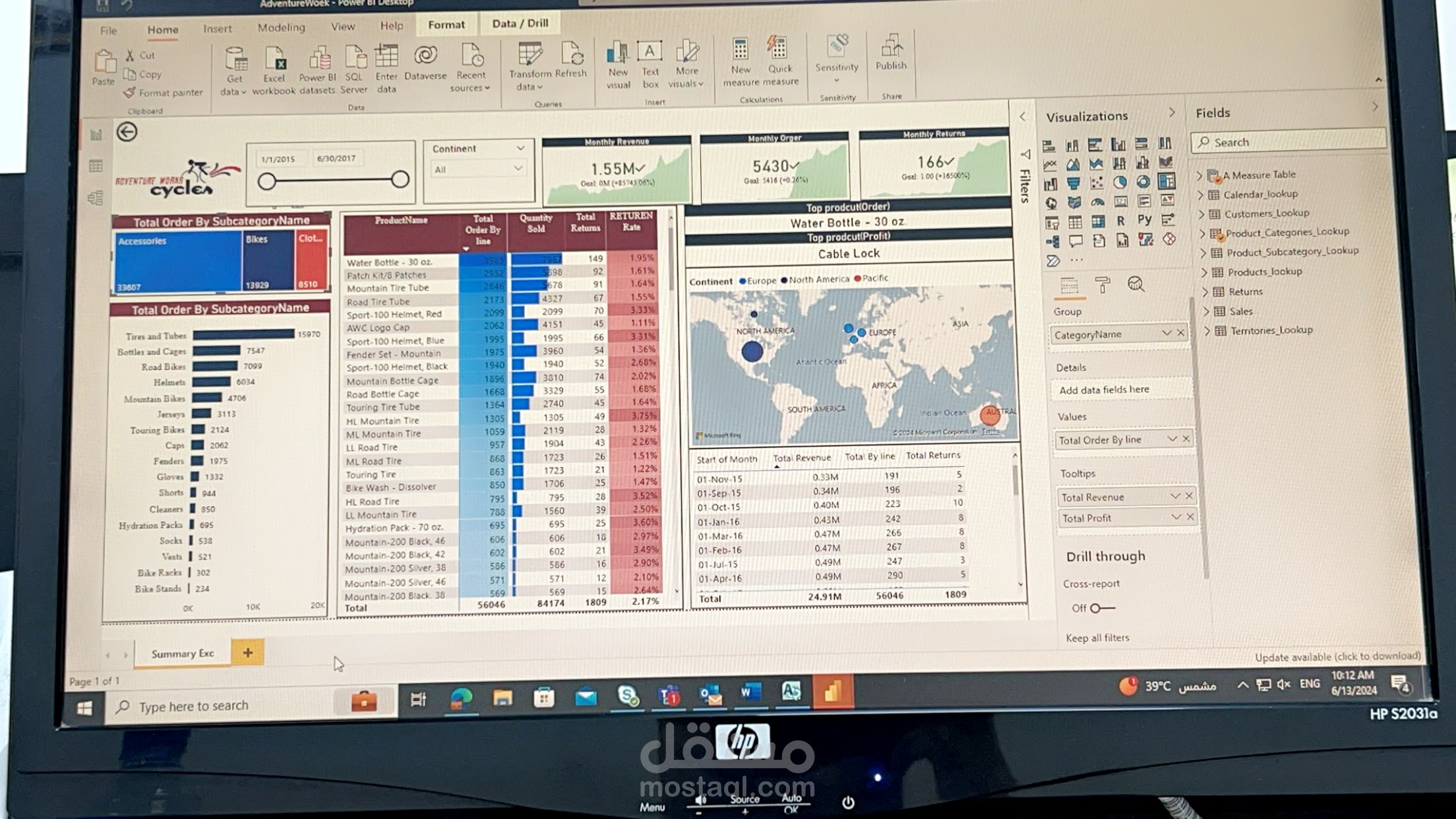
Task: Remove Total Order By line from Values
Action: (1186, 438)
